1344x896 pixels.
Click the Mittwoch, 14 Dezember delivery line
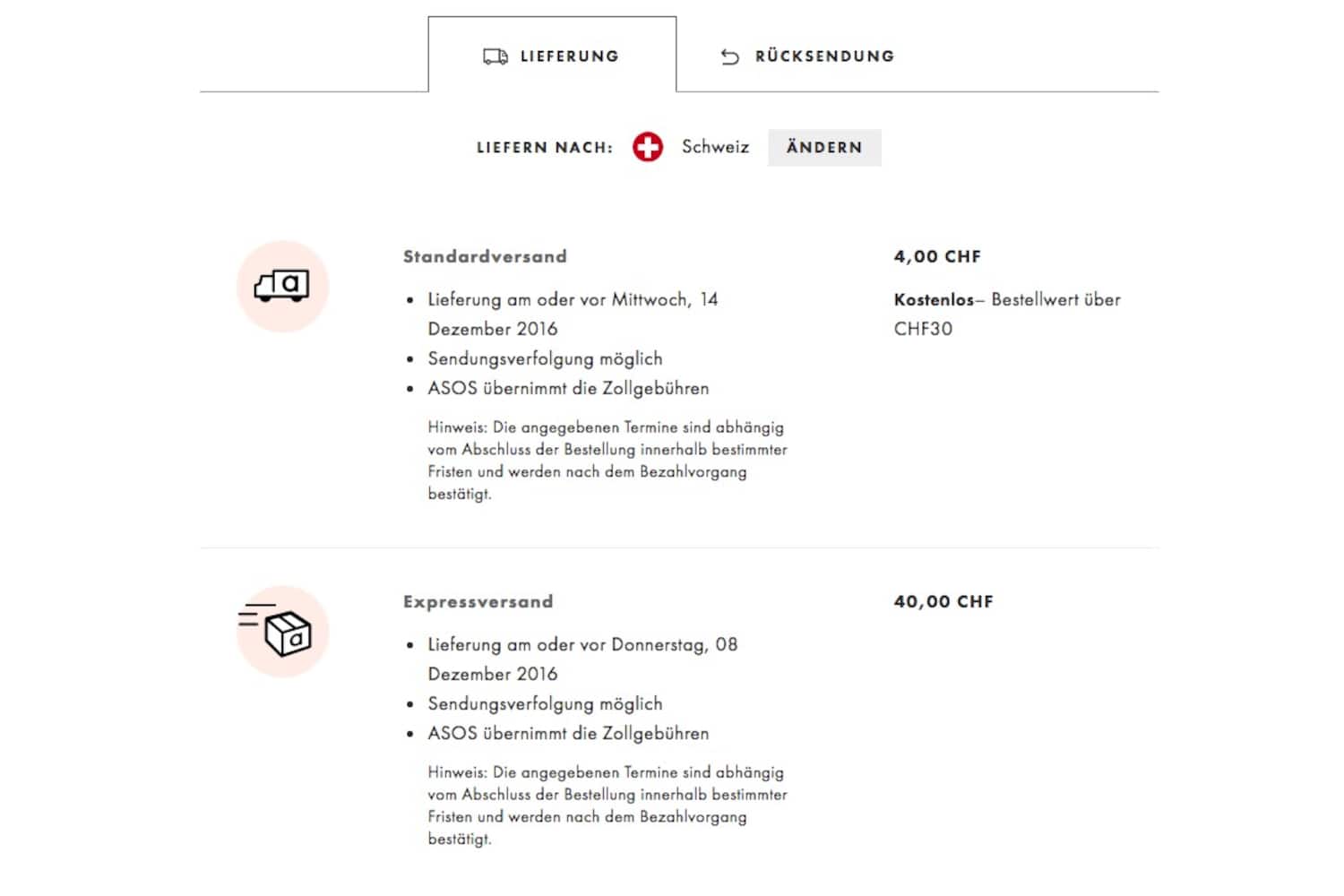pyautogui.click(x=573, y=300)
